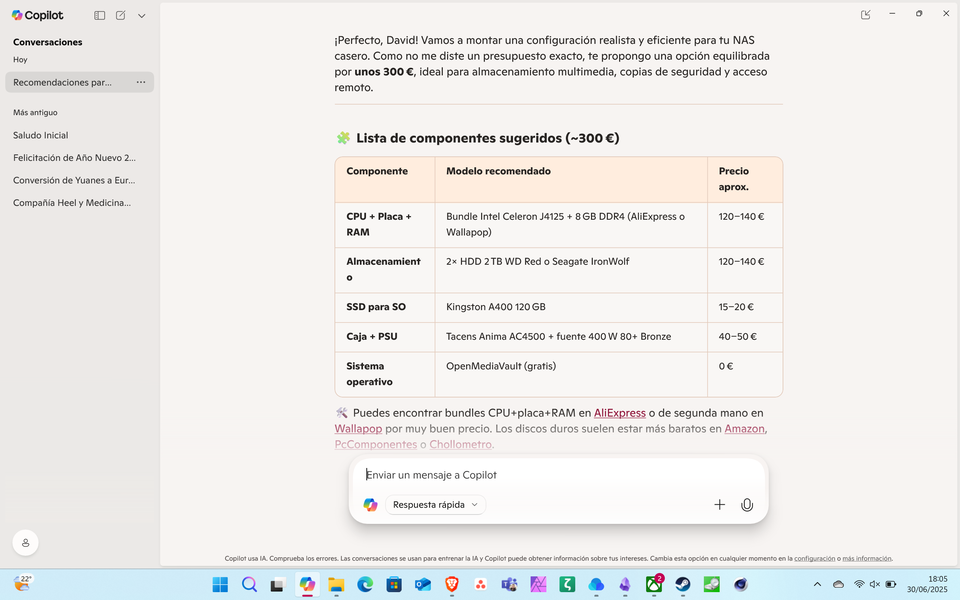The width and height of the screenshot is (960, 600).
Task: Follow the Amazon link
Action: (744, 429)
